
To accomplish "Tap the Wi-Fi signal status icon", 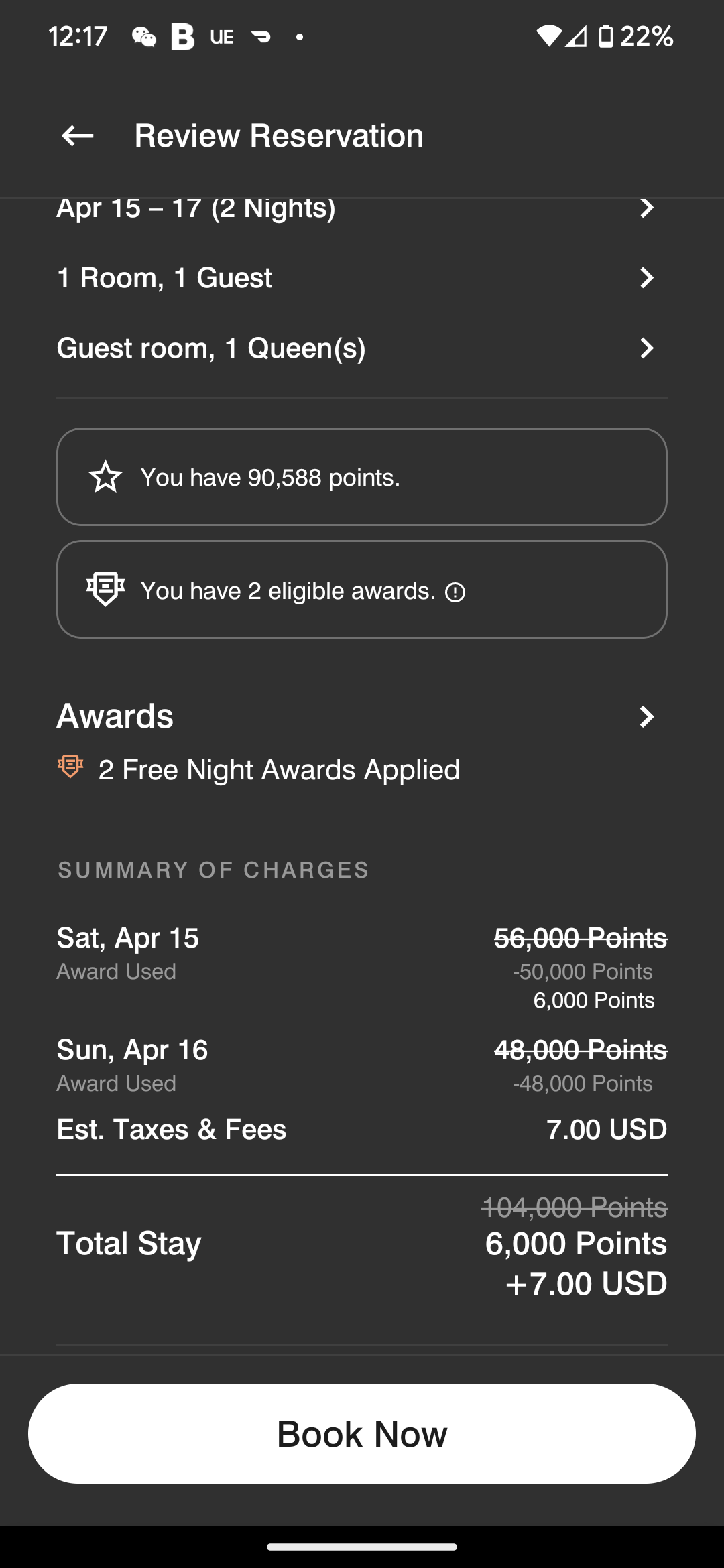I will coord(548,37).
